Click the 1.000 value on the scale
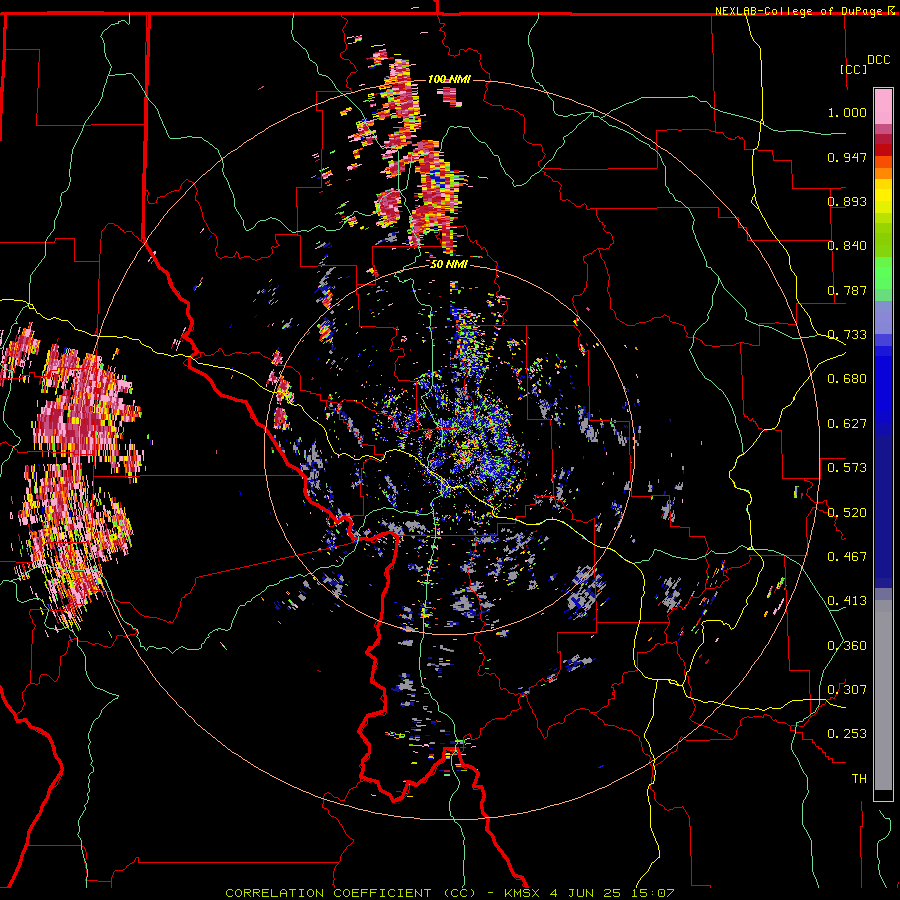900x900 pixels. click(847, 112)
